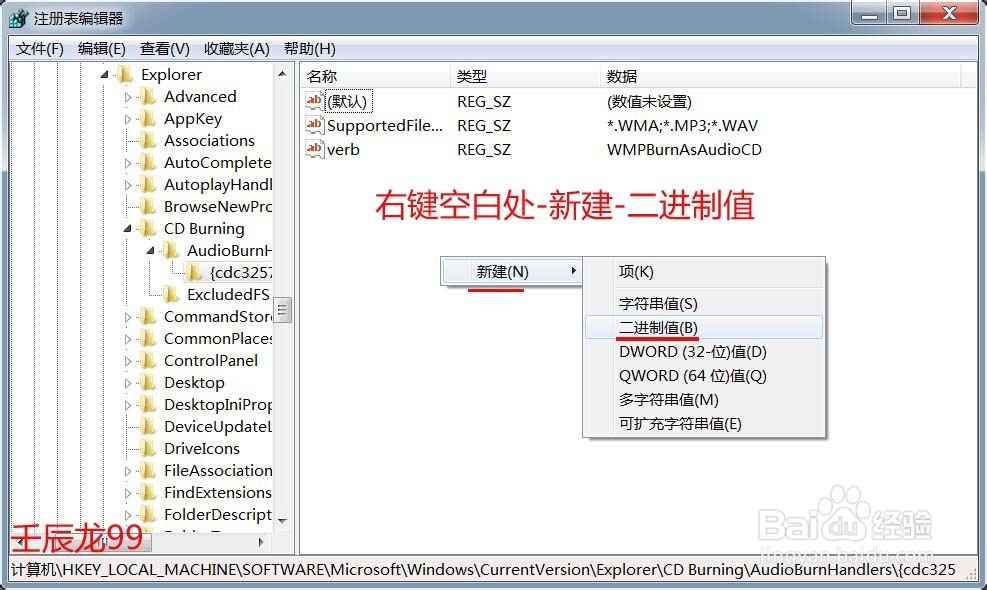Click the AutoplayHandl folder icon
Viewport: 987px width, 590px height.
coord(148,185)
